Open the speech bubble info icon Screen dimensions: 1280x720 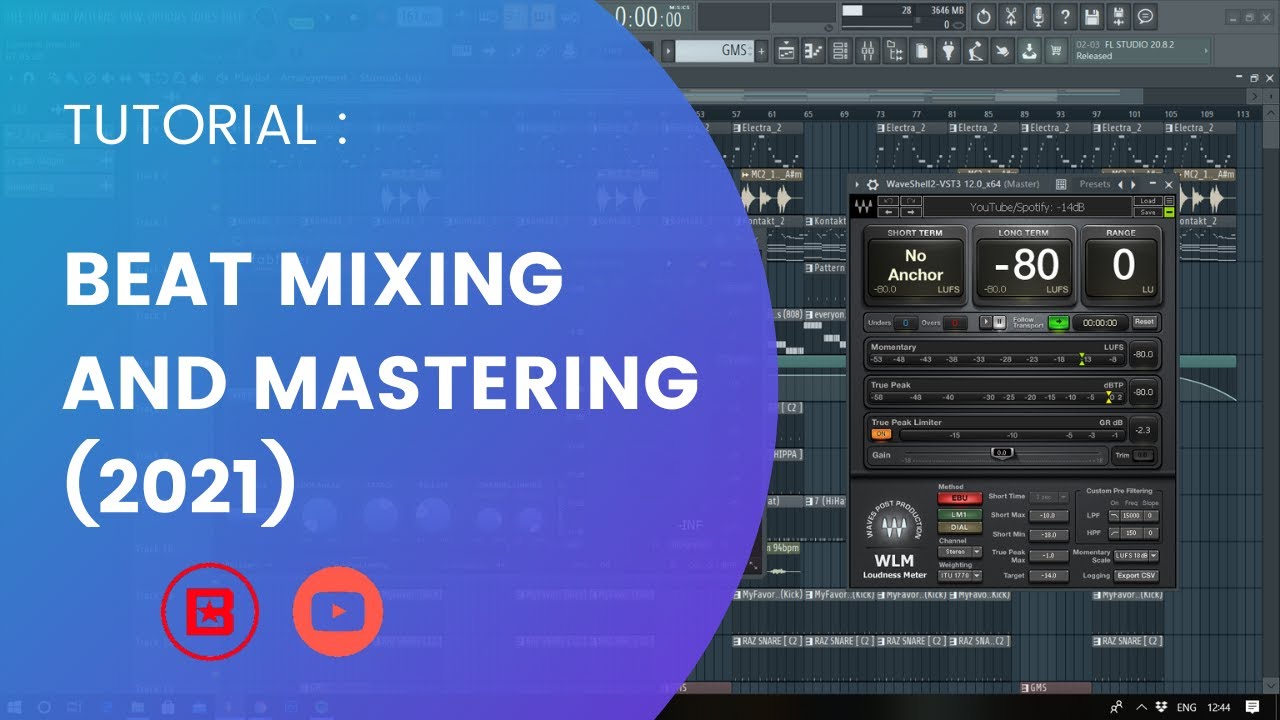pos(1146,17)
